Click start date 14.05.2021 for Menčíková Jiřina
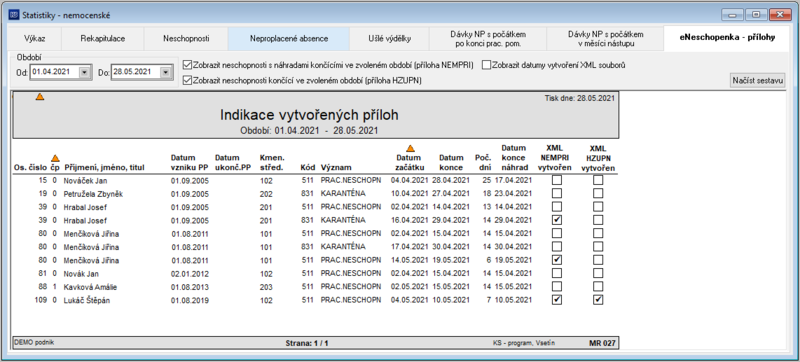Image resolution: width=800 pixels, height=362 pixels. 410,261
